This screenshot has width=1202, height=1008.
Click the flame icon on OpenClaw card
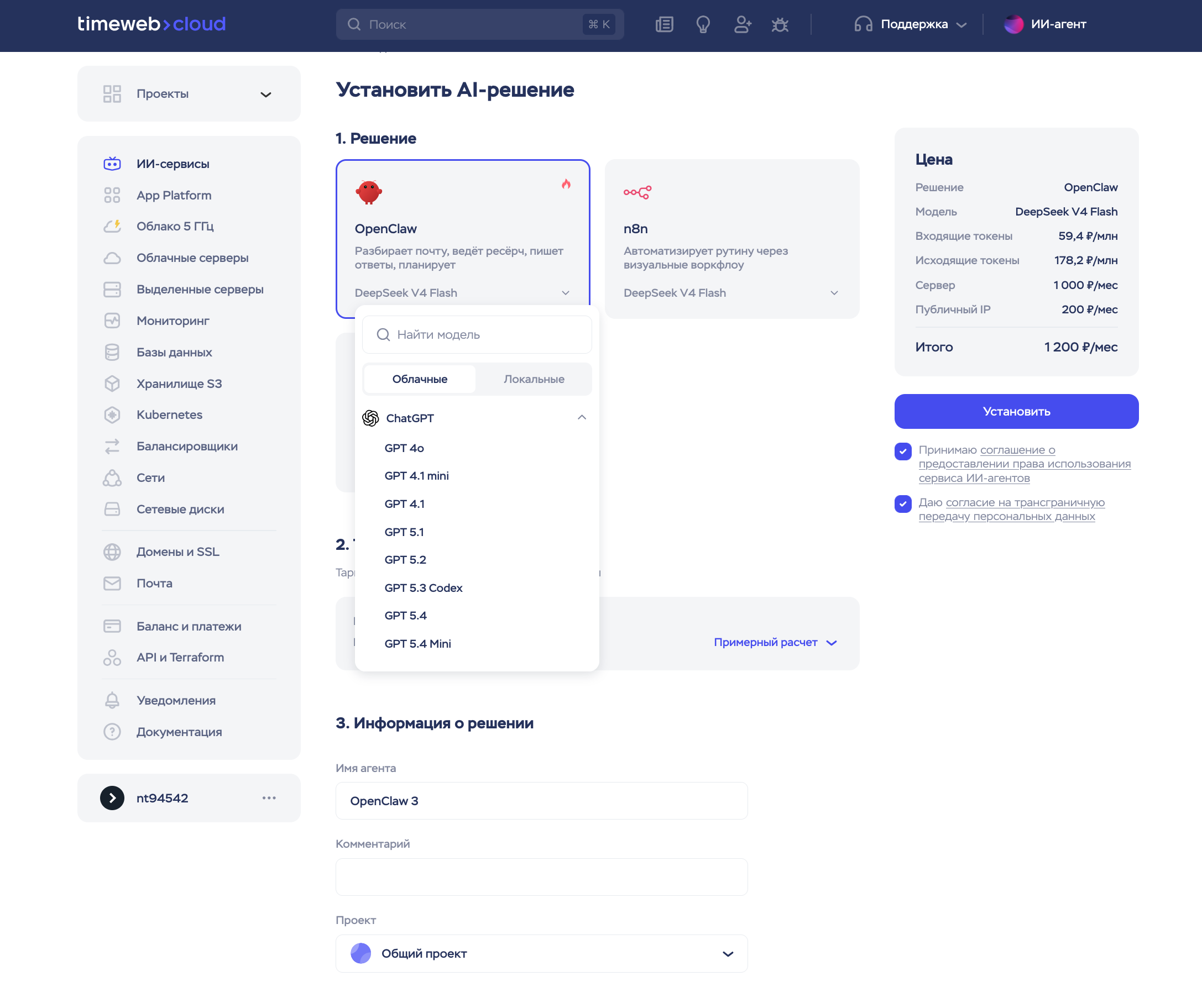click(x=566, y=183)
